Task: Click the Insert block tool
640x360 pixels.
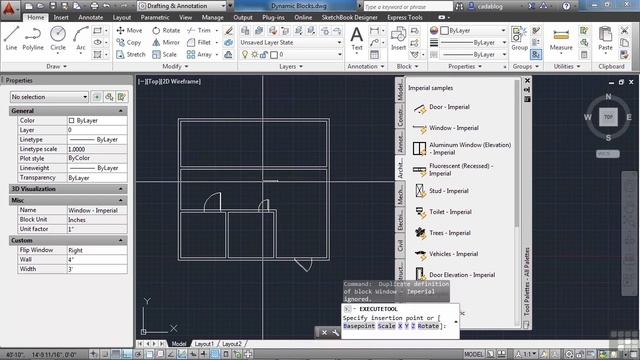Action: 398,39
